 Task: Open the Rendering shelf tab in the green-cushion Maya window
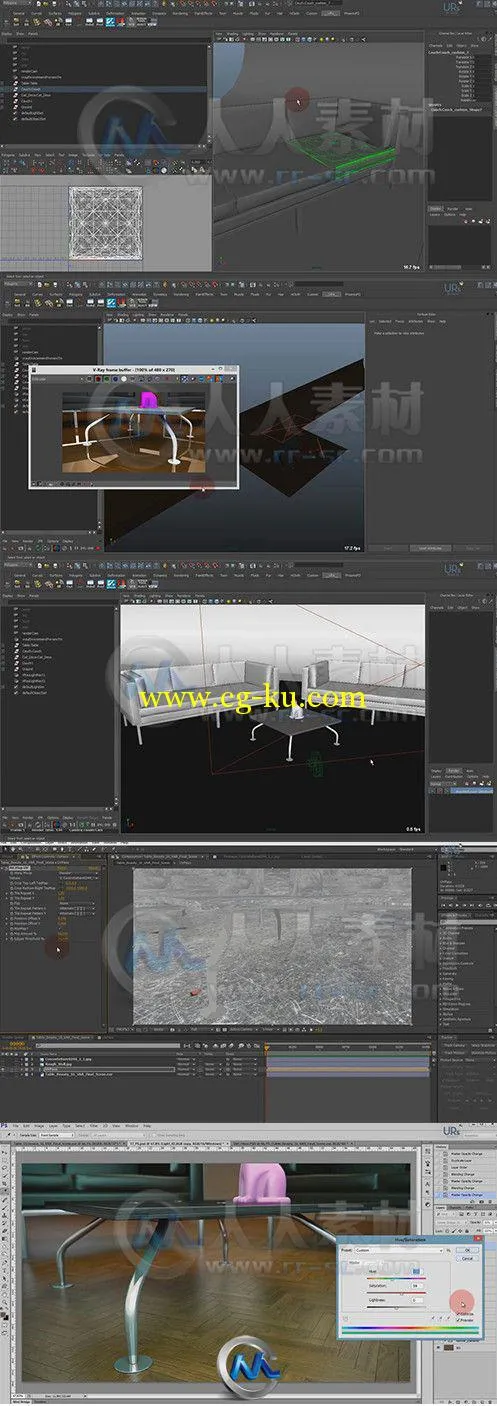pyautogui.click(x=180, y=14)
